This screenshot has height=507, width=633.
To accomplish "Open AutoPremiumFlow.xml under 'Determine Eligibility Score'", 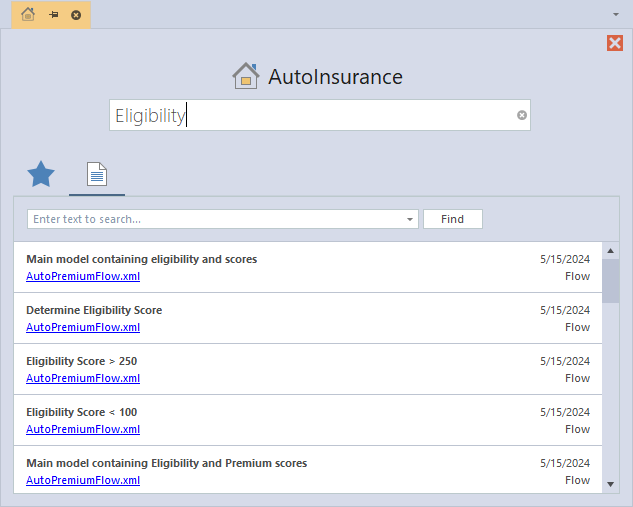I will (x=83, y=327).
